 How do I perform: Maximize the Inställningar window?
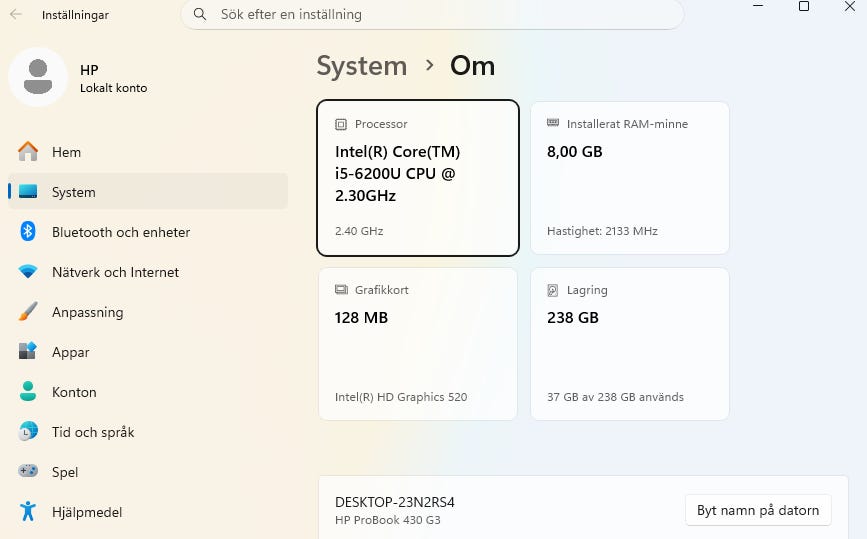point(804,6)
